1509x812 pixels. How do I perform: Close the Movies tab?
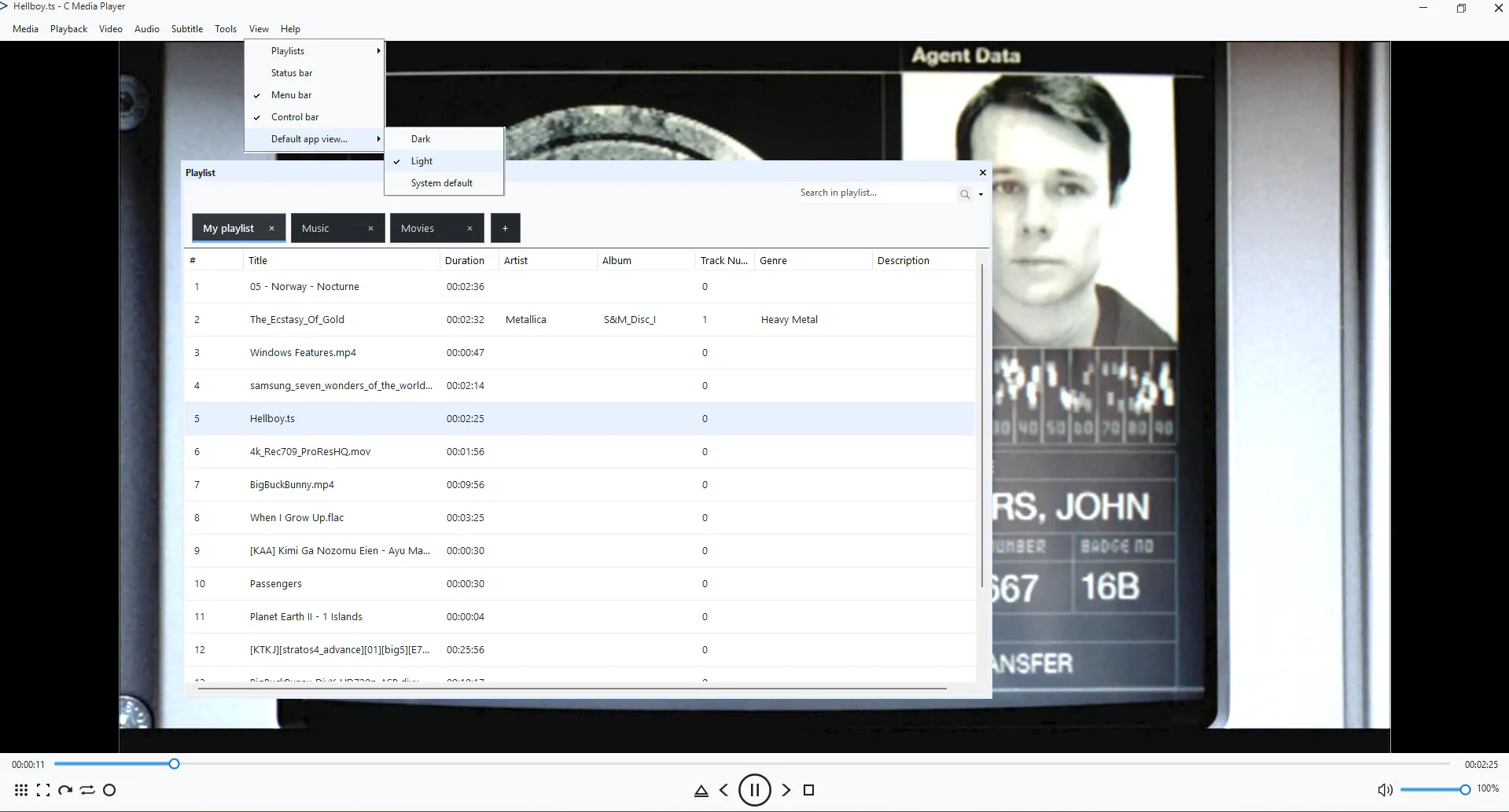click(x=469, y=229)
